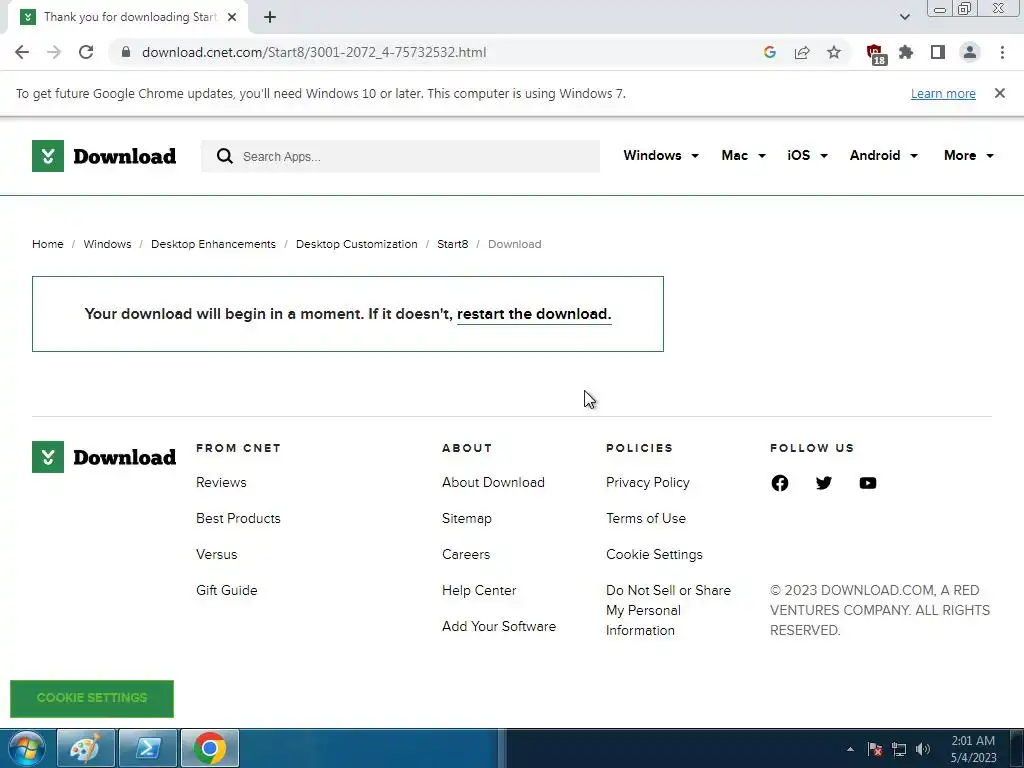Click the search magnifier icon
Image resolution: width=1024 pixels, height=768 pixels.
click(225, 156)
